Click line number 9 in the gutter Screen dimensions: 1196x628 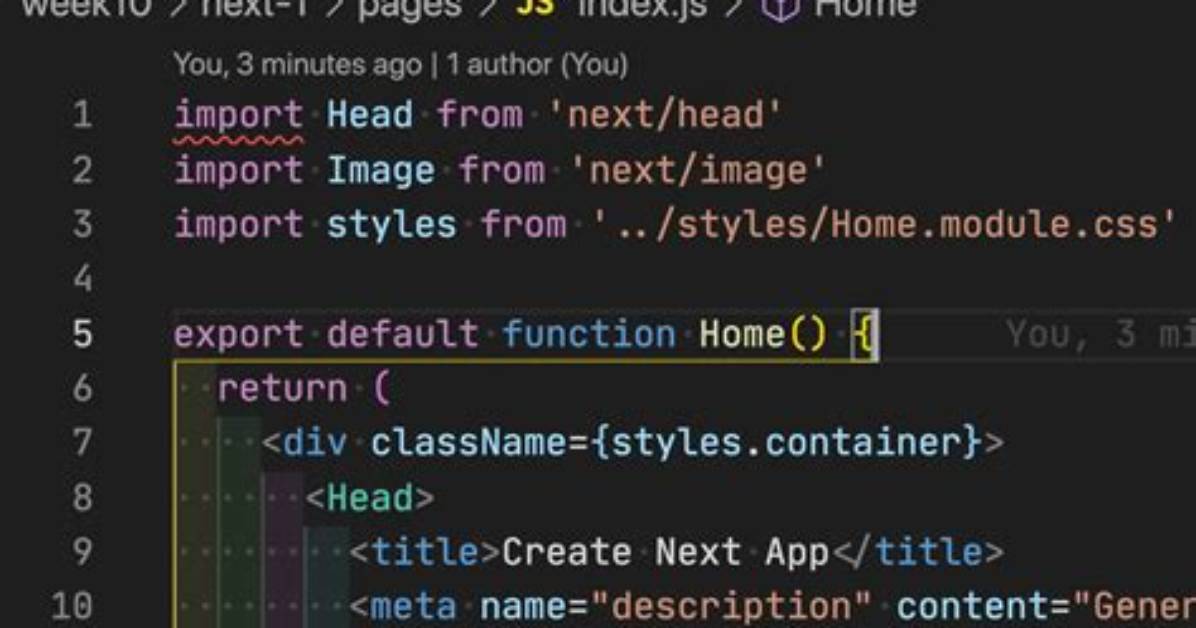pos(82,552)
